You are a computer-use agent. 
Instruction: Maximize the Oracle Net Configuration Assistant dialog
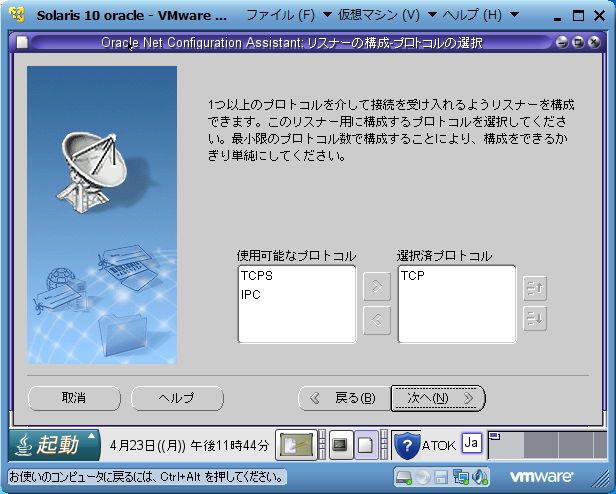pos(578,42)
